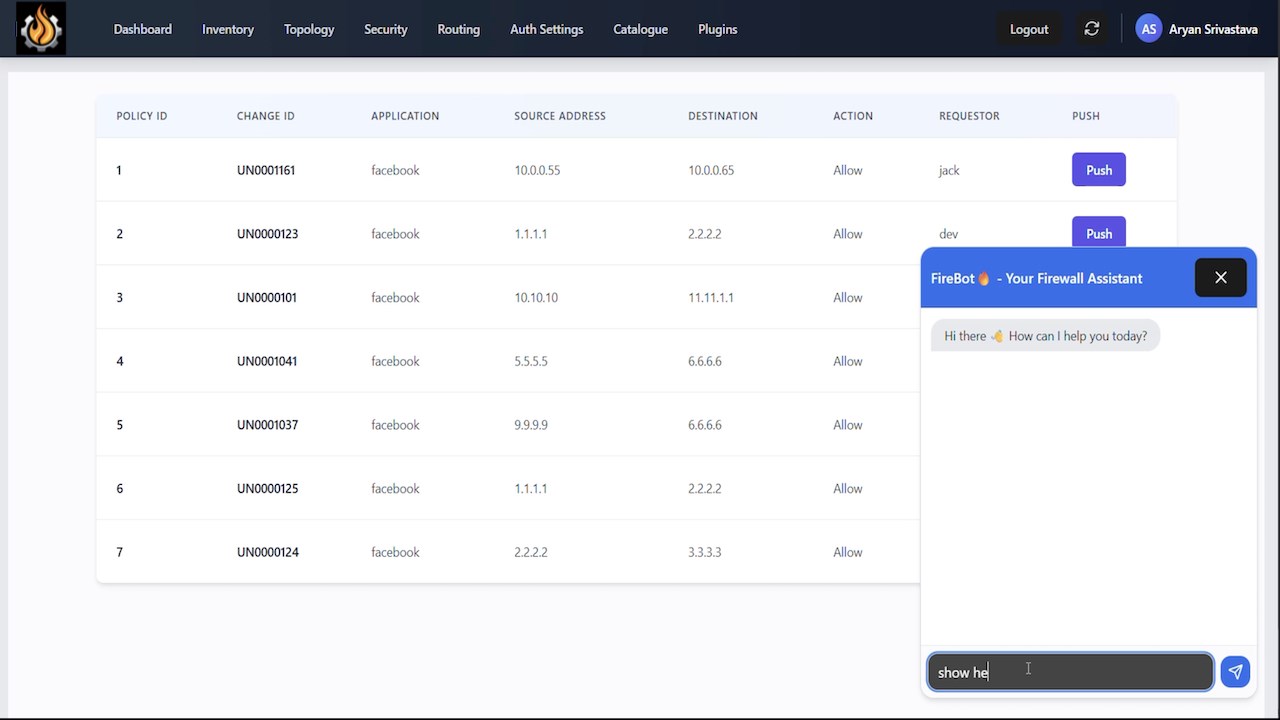This screenshot has width=1280, height=720.
Task: Select the Aryan Srivastava username
Action: coord(1213,29)
